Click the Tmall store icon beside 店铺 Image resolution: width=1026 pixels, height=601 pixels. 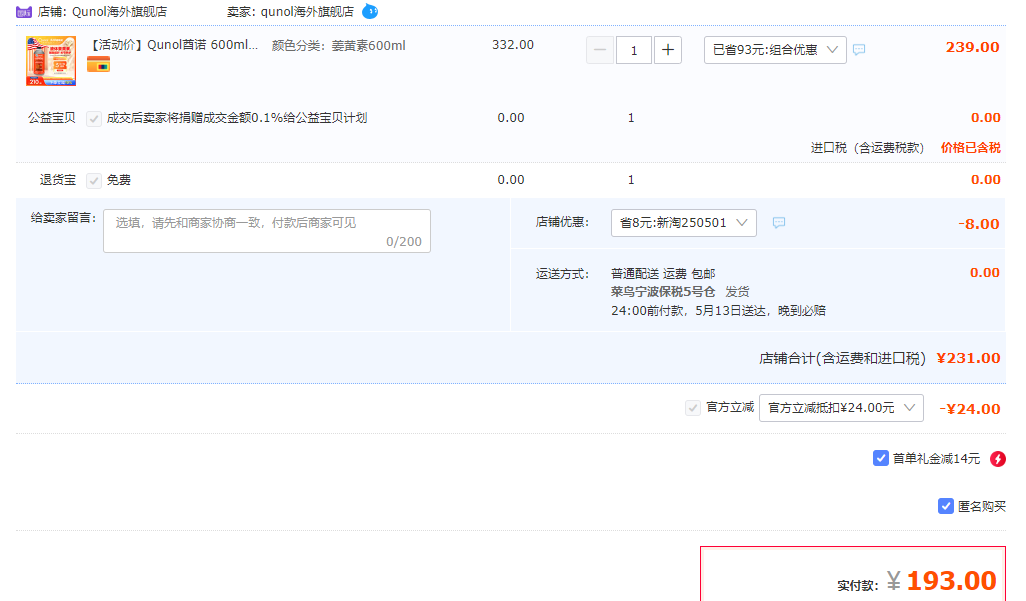pyautogui.click(x=24, y=12)
